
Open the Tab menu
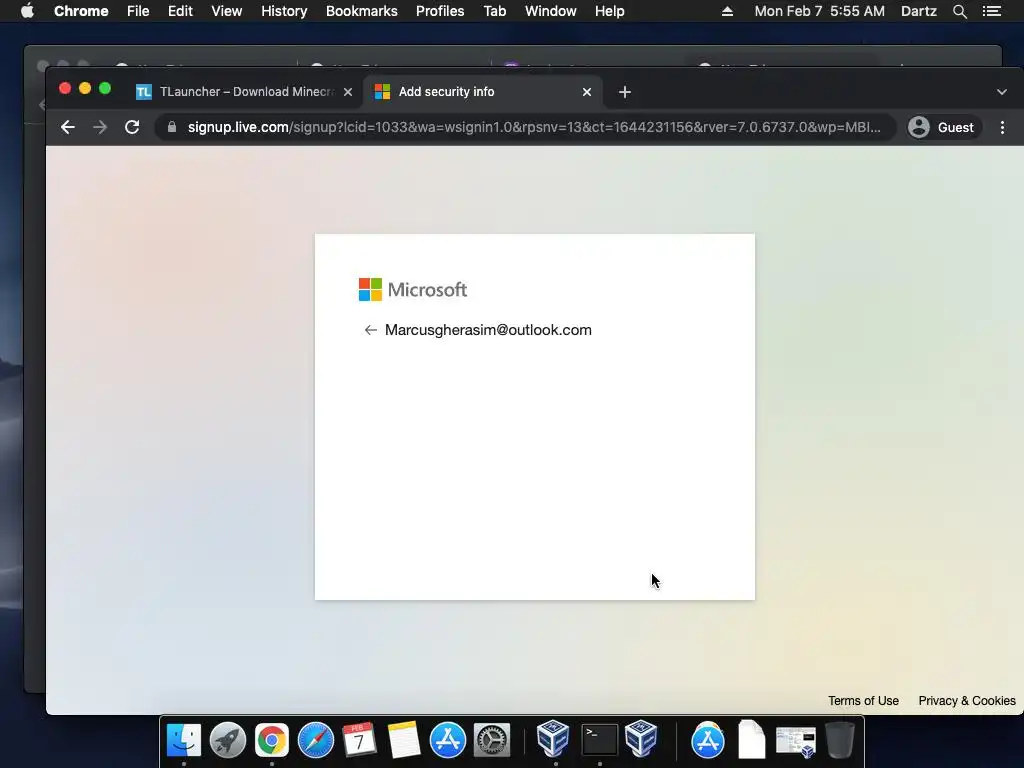(494, 11)
